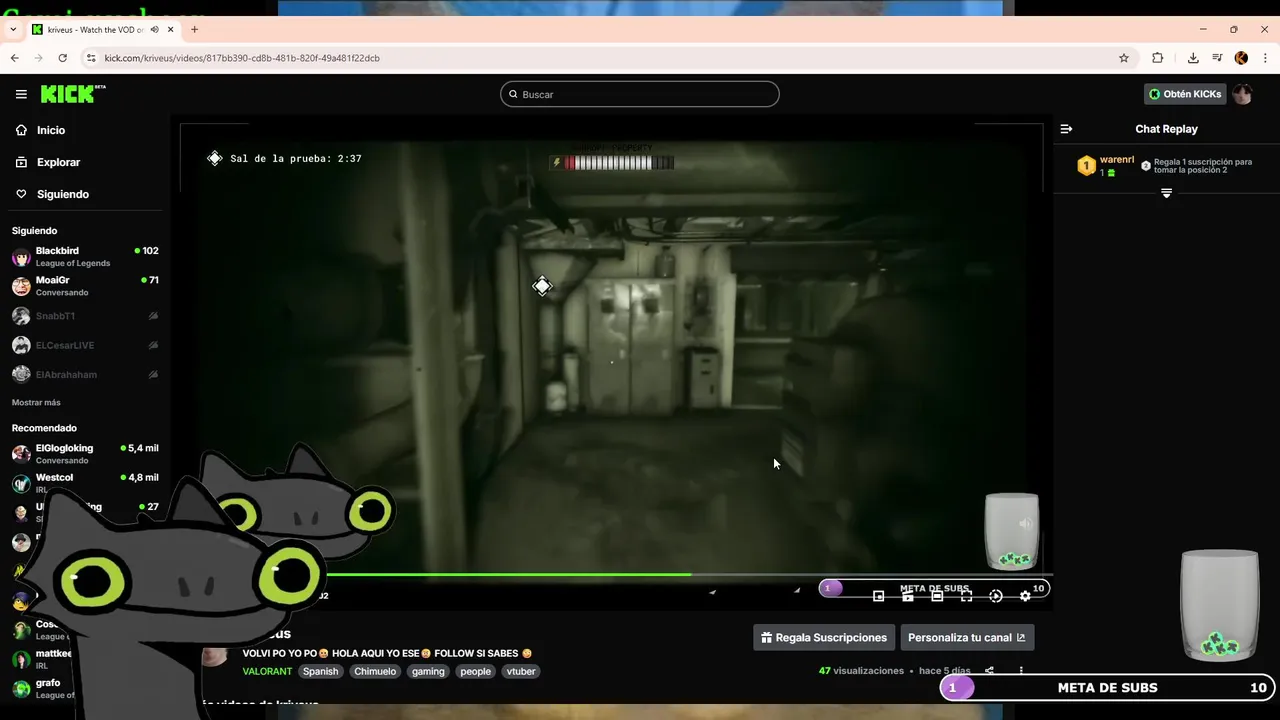Focus the Buscar search field
The width and height of the screenshot is (1280, 720).
[640, 94]
